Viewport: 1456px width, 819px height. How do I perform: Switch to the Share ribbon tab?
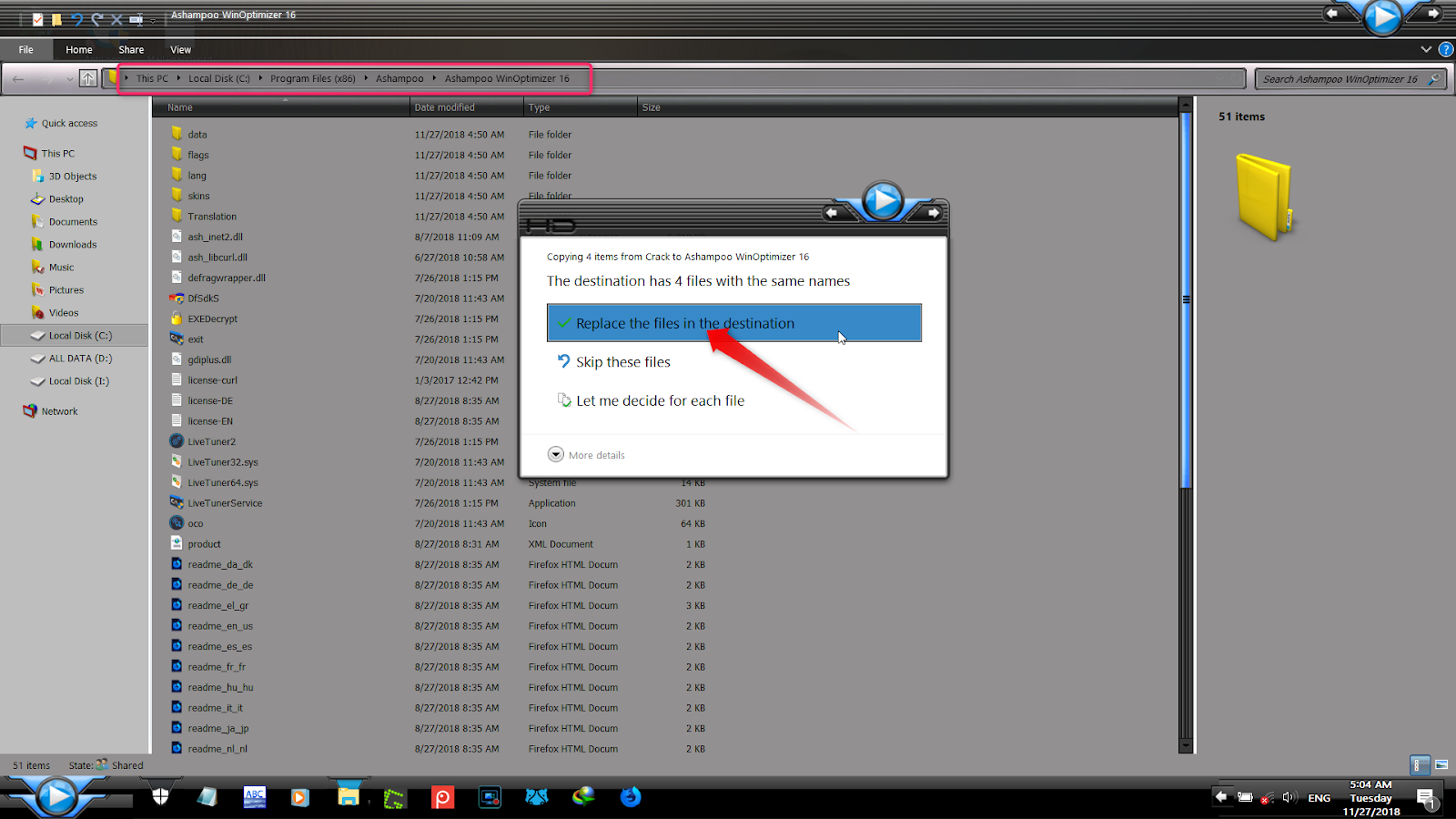coord(131,50)
